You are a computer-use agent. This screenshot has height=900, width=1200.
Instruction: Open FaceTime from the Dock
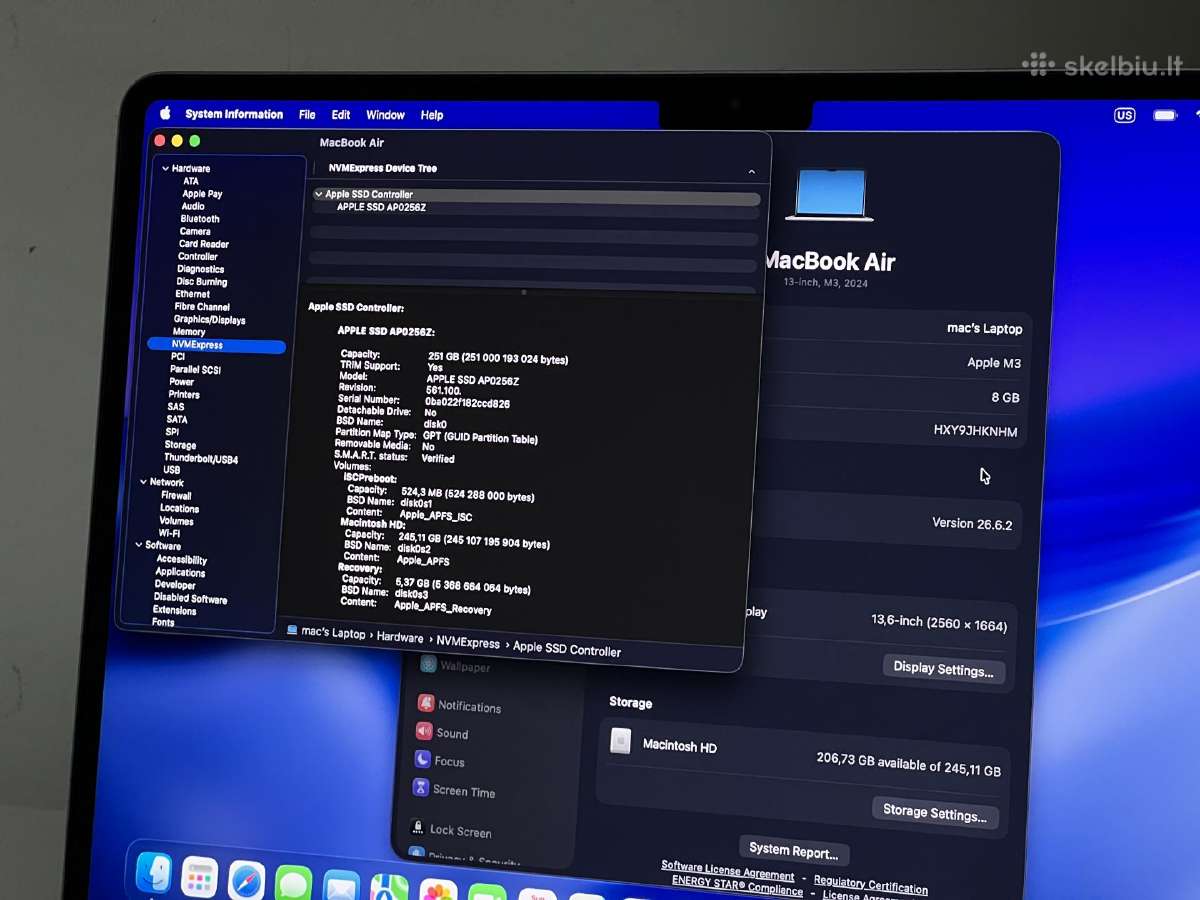487,892
